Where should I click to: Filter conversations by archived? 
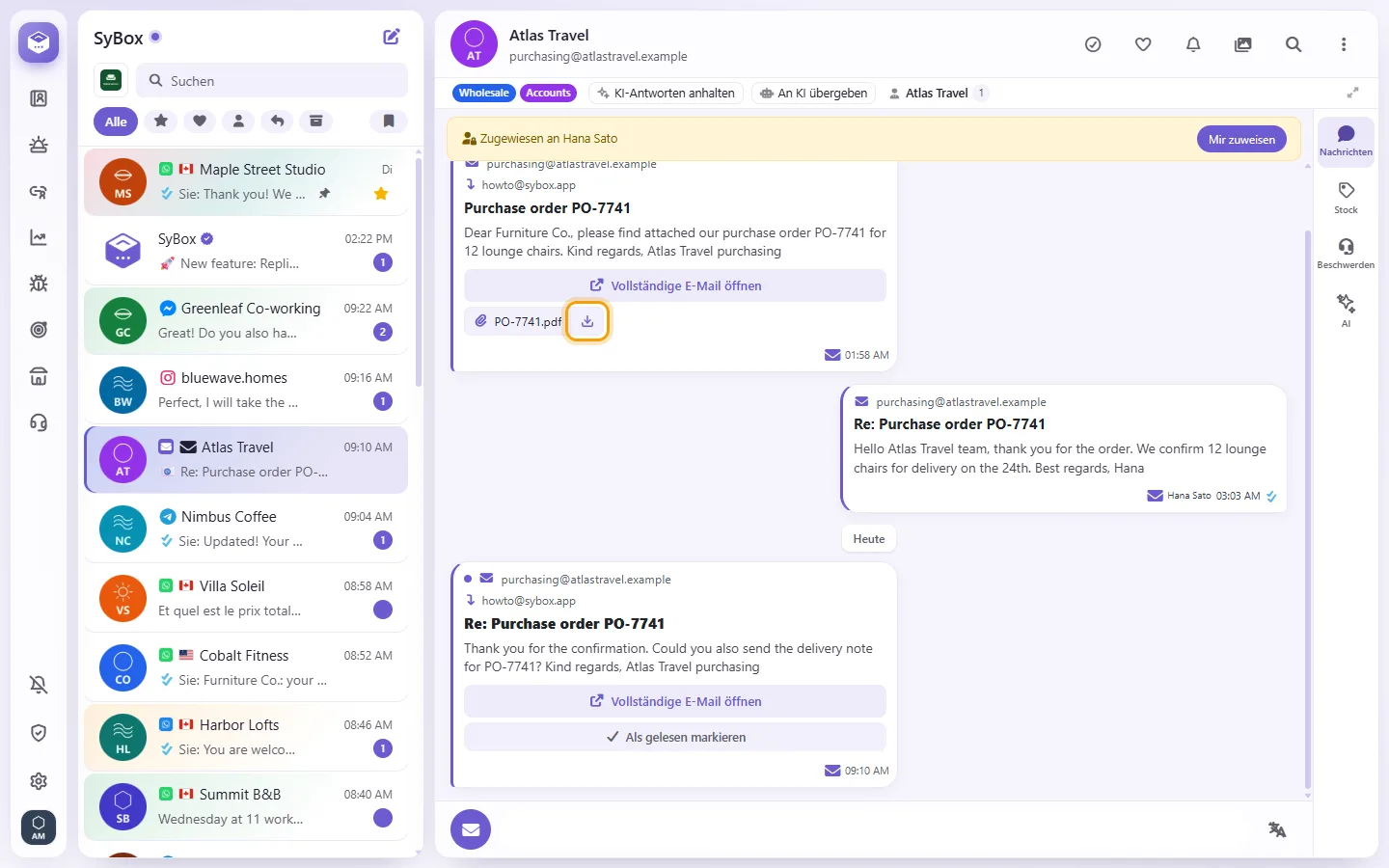(315, 122)
